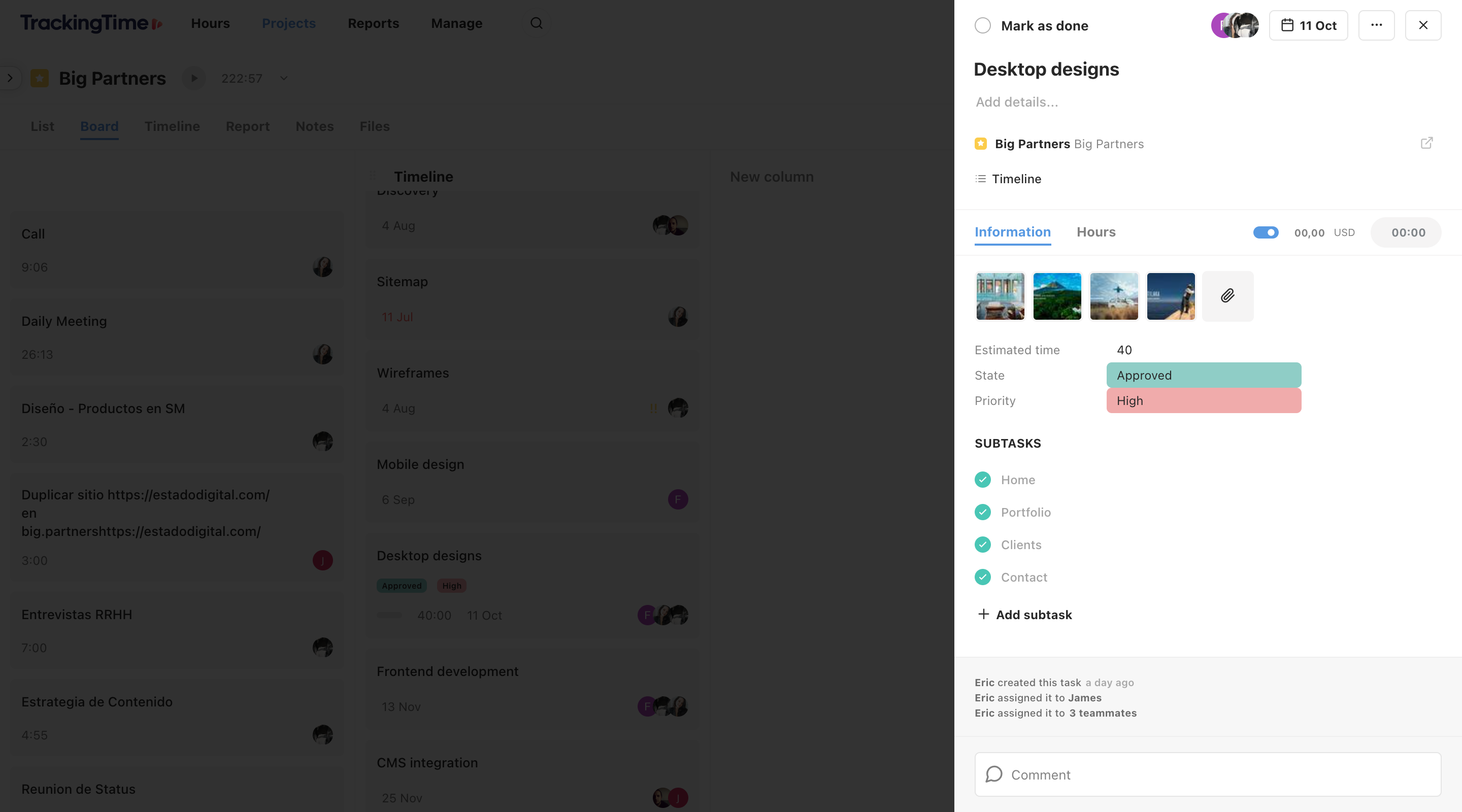Open task in new window via external link icon
Image resolution: width=1462 pixels, height=812 pixels.
pos(1427,143)
